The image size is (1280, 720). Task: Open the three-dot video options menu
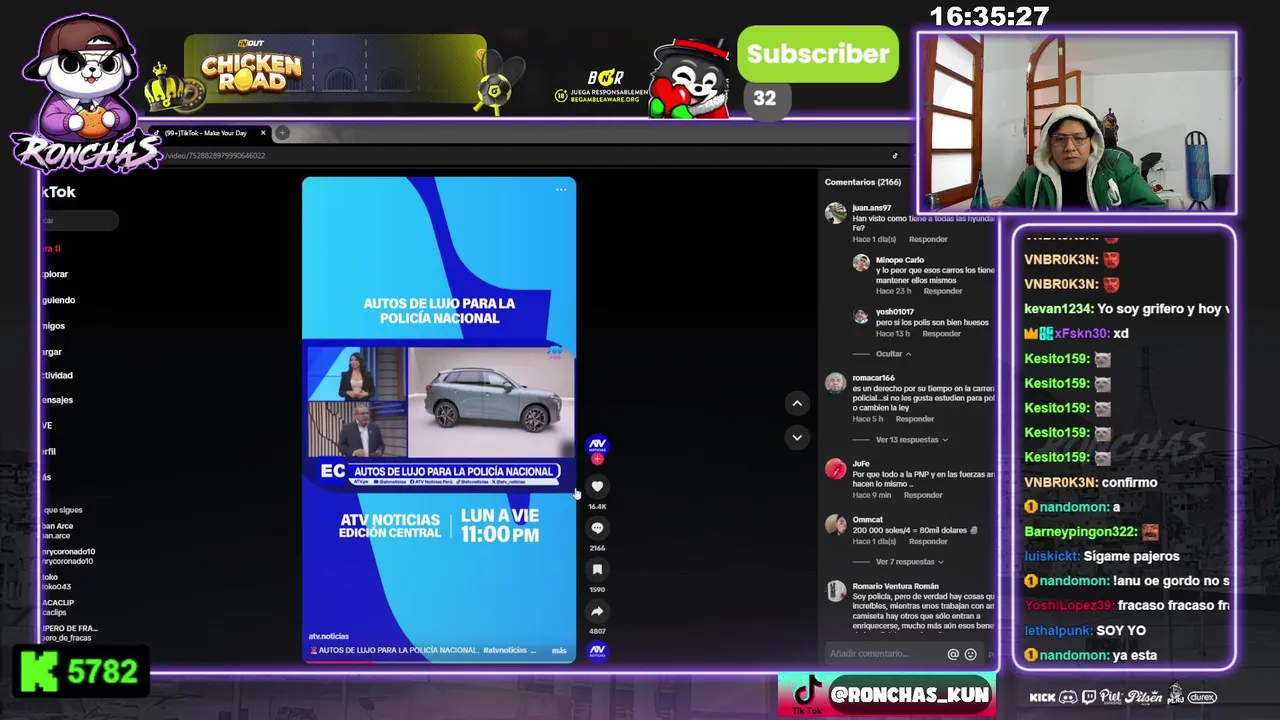point(561,189)
